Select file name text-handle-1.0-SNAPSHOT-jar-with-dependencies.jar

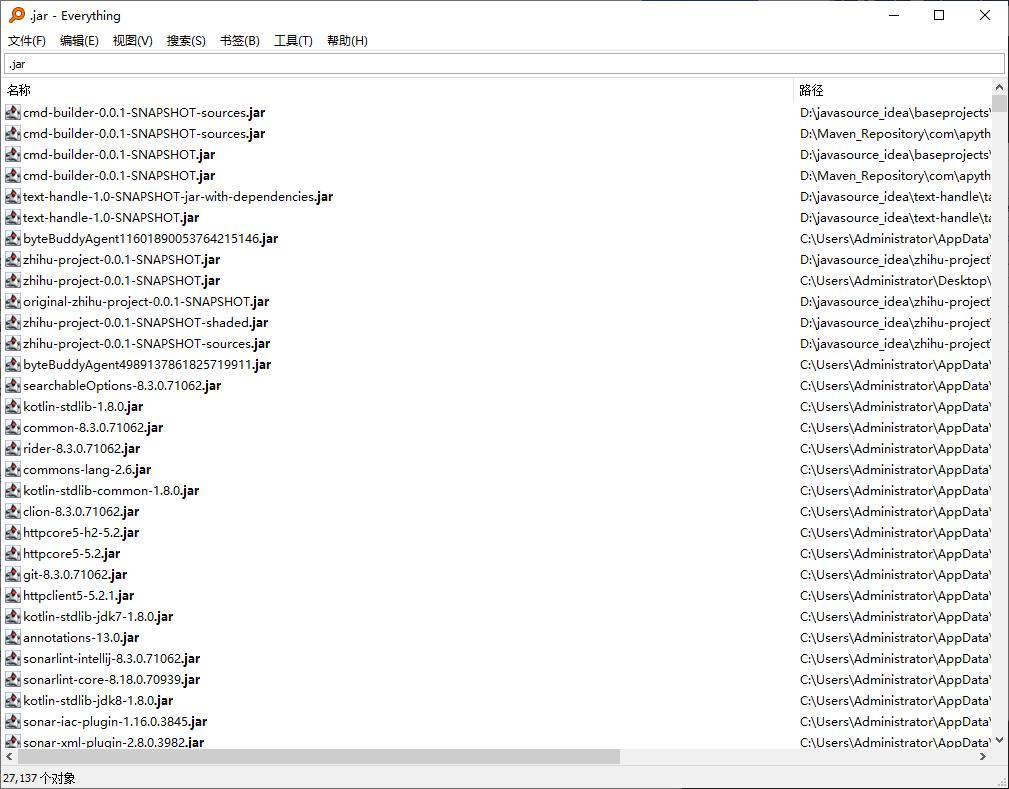[178, 196]
